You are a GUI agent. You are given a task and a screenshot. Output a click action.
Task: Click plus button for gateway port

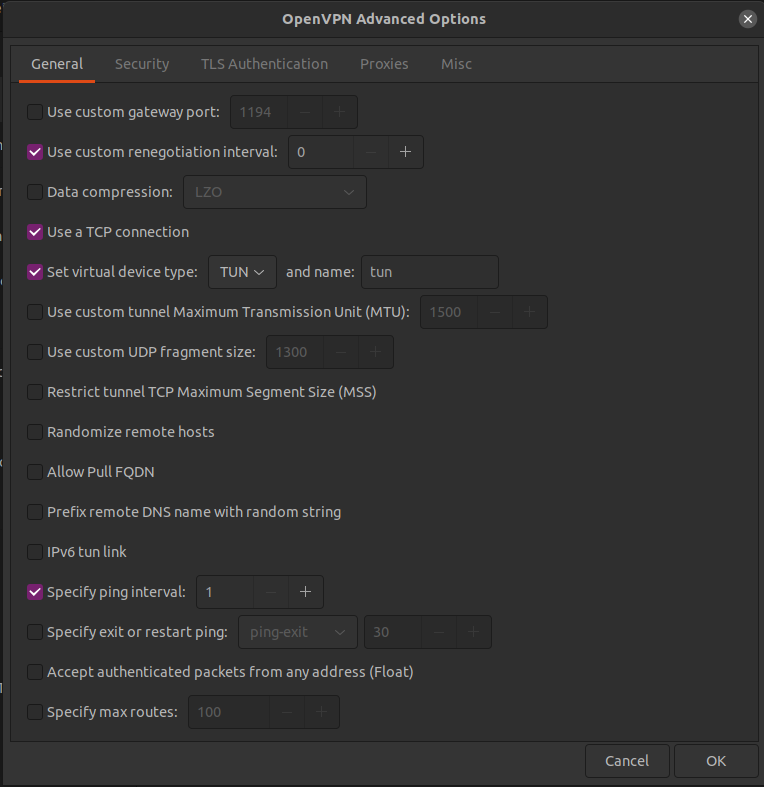point(340,112)
